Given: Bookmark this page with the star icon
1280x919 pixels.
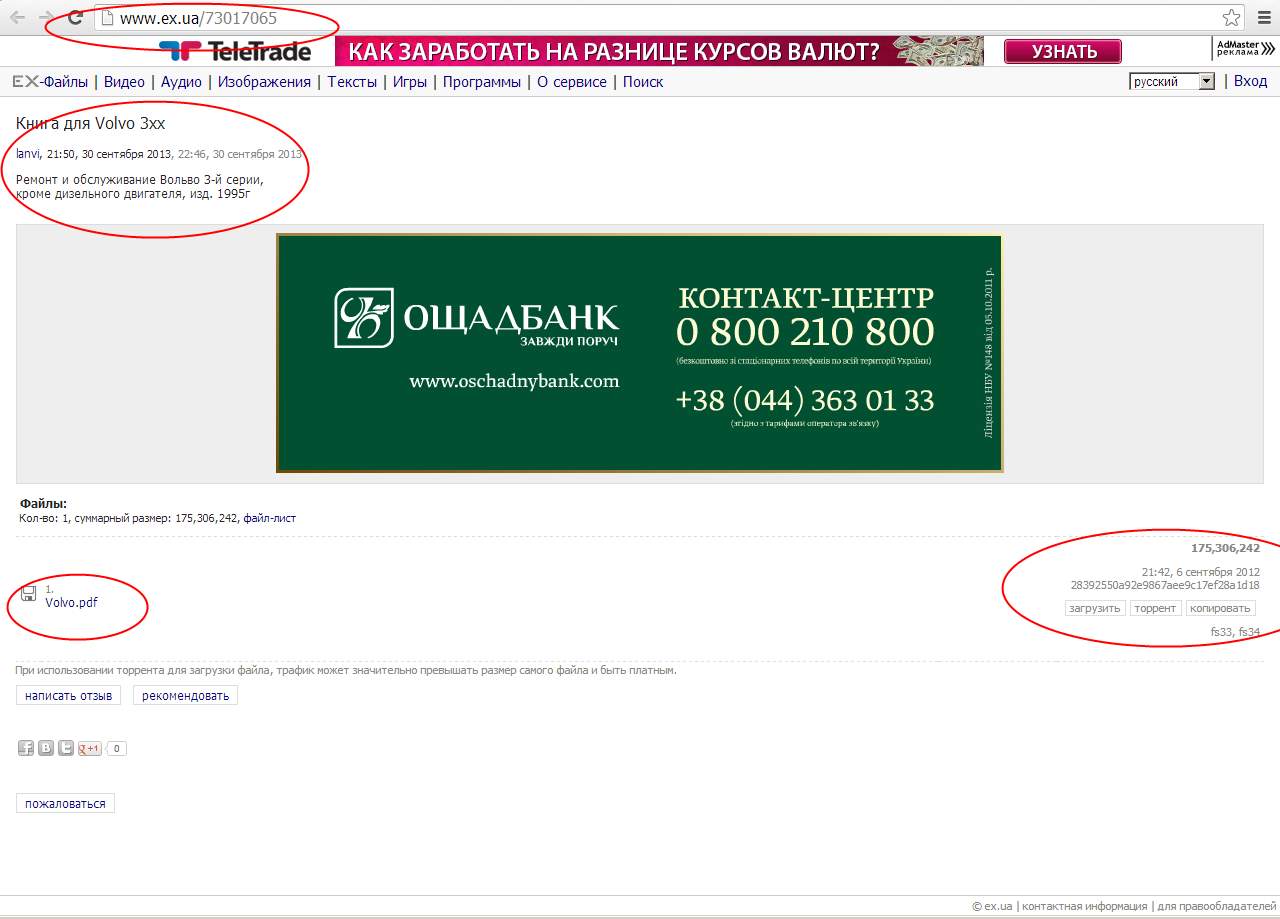Looking at the screenshot, I should 1231,18.
